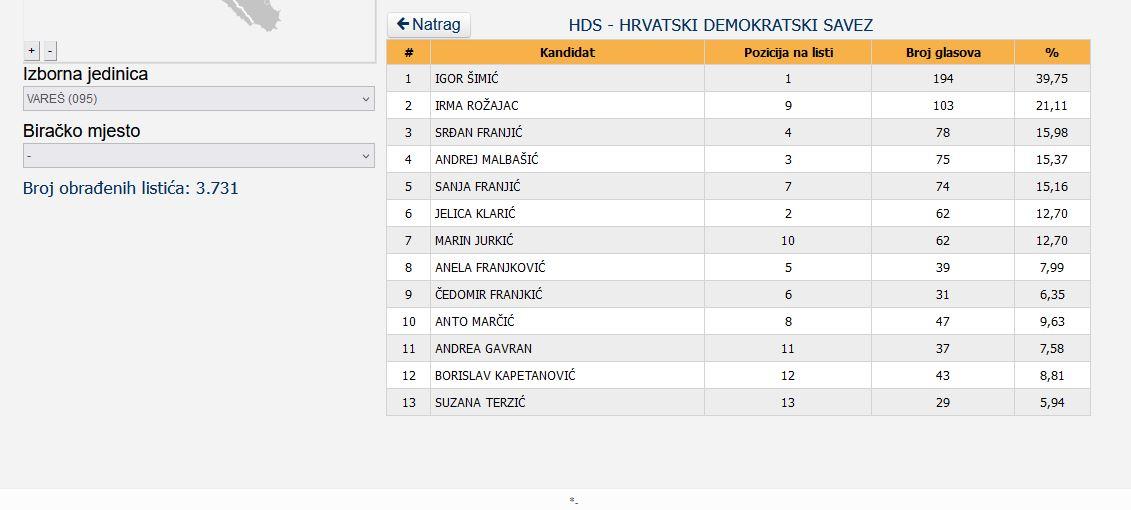Screen dimensions: 1131x510
Task: Select the IGOR ŠIMIĆ candidate row
Action: point(739,79)
